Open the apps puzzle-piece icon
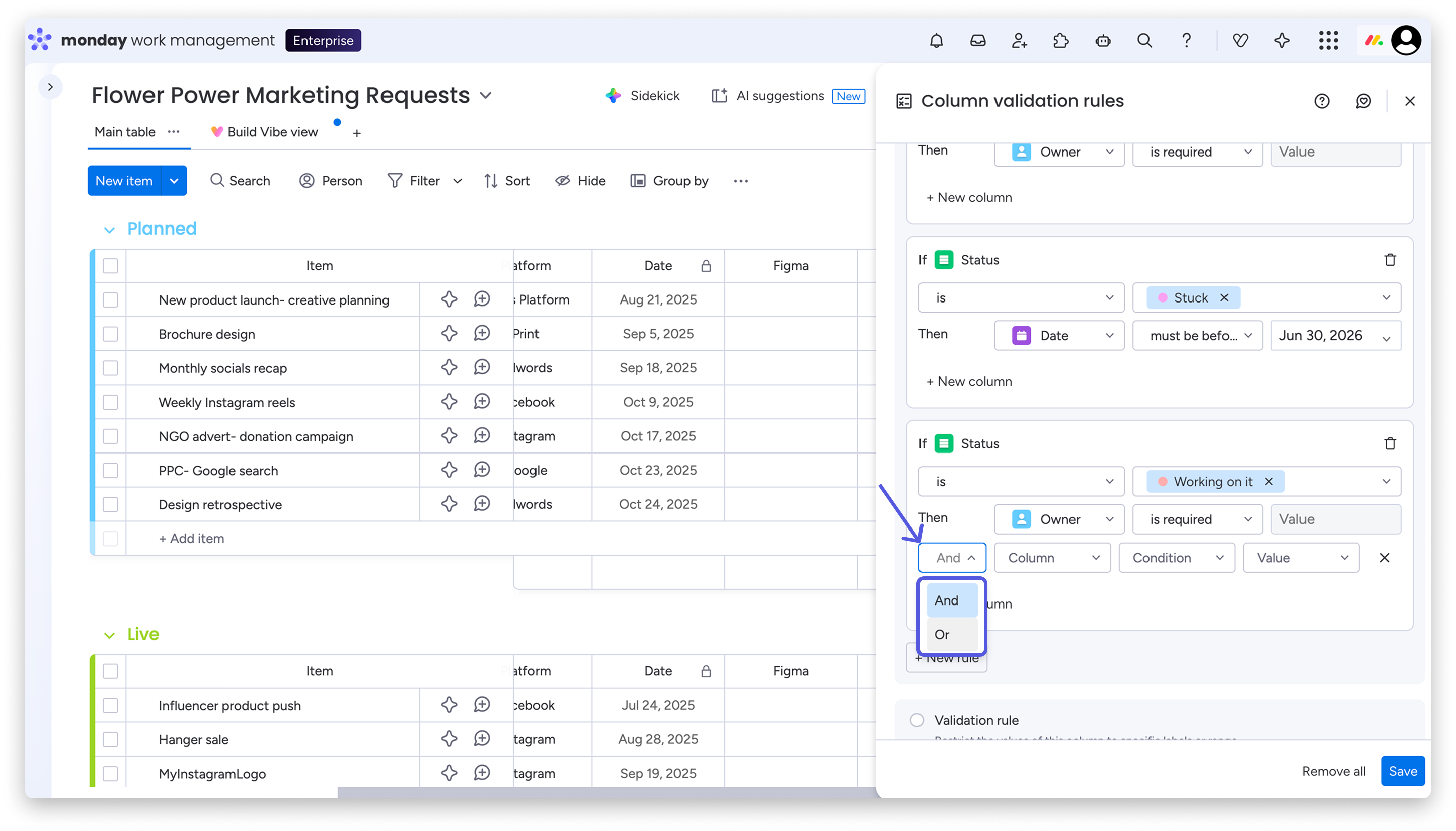The height and width of the screenshot is (831, 1456). point(1061,41)
